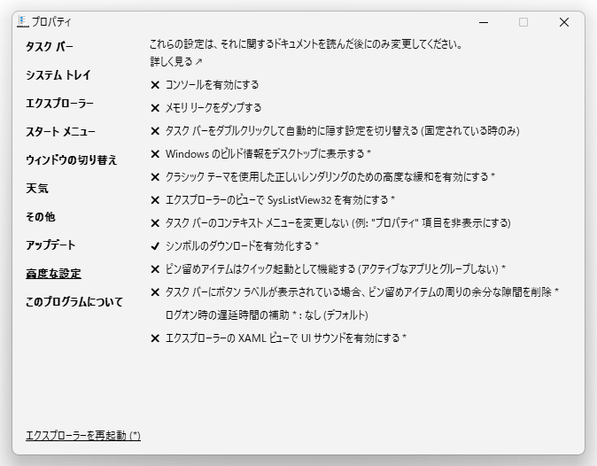Image resolution: width=597 pixels, height=466 pixels.
Task: Select the 高度な設定 section
Action: (x=53, y=273)
